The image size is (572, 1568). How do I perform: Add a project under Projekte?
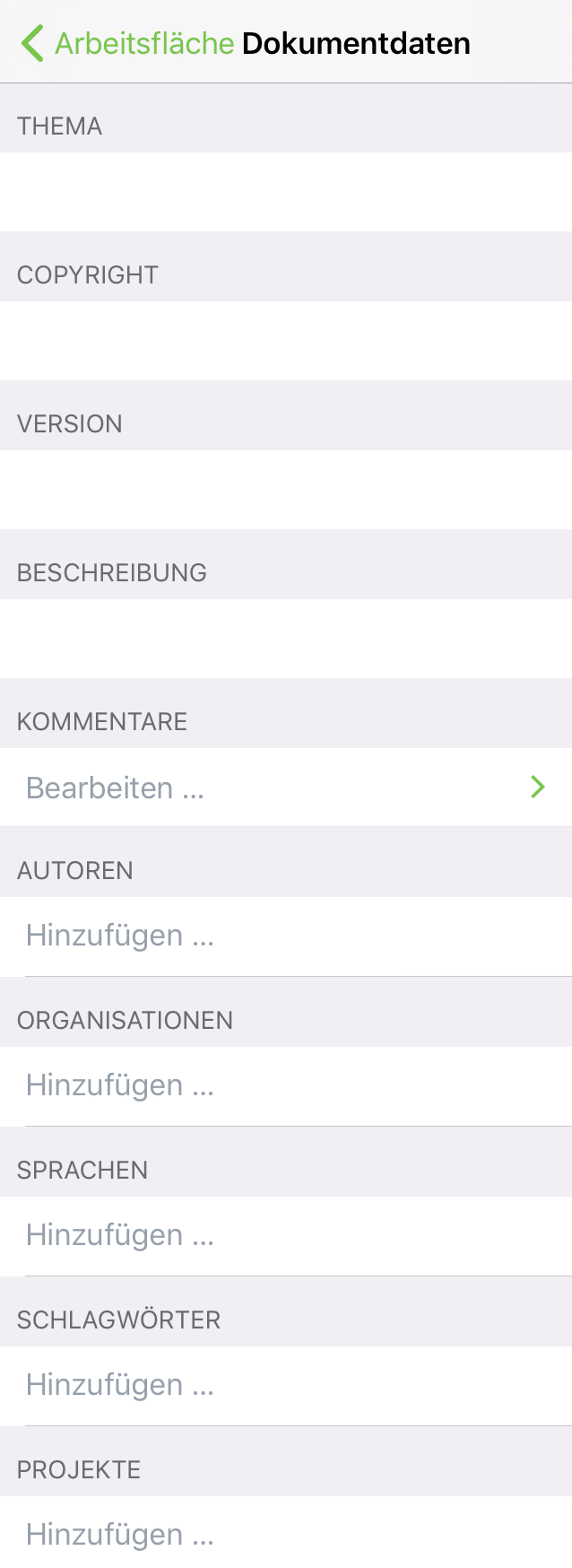coord(120,1535)
